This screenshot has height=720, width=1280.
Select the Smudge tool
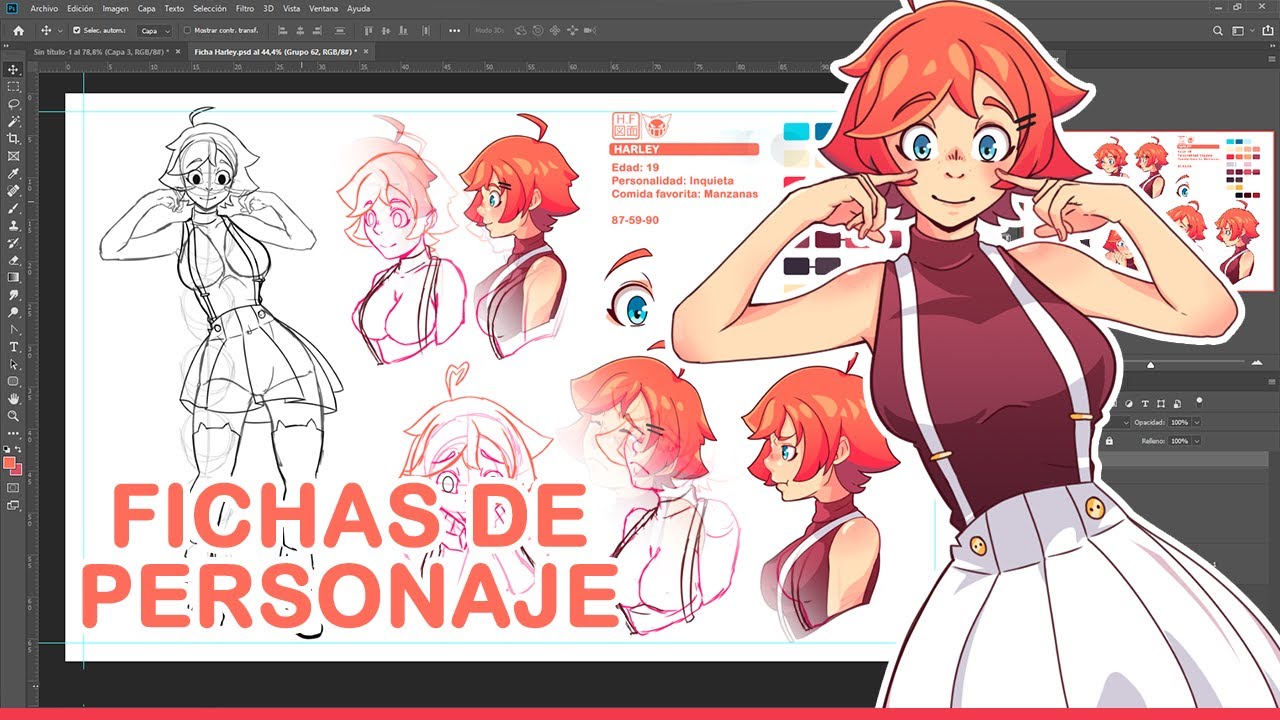tap(14, 295)
